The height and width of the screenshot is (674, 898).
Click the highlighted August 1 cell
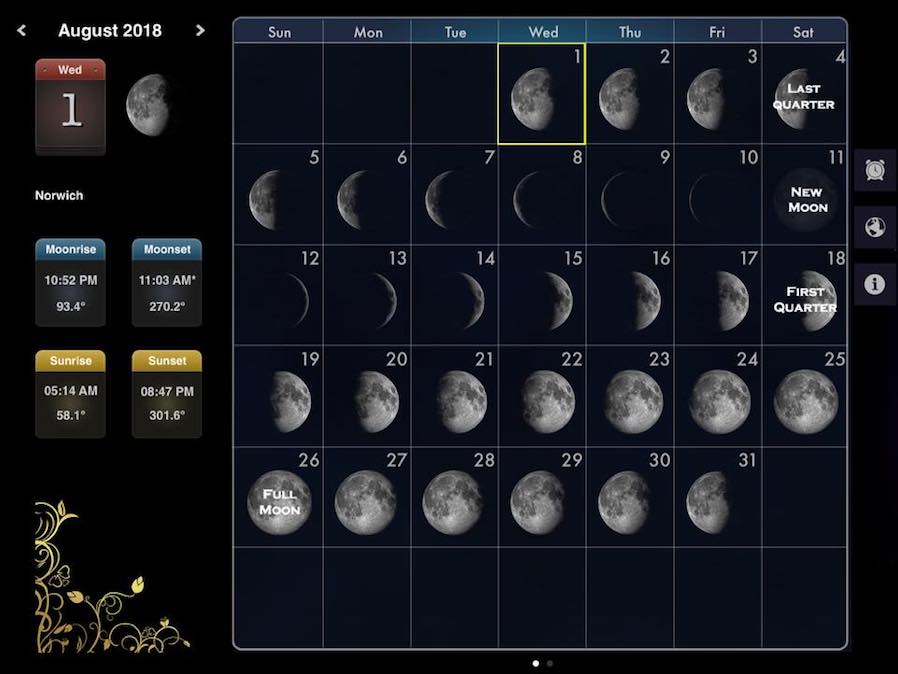pos(541,94)
